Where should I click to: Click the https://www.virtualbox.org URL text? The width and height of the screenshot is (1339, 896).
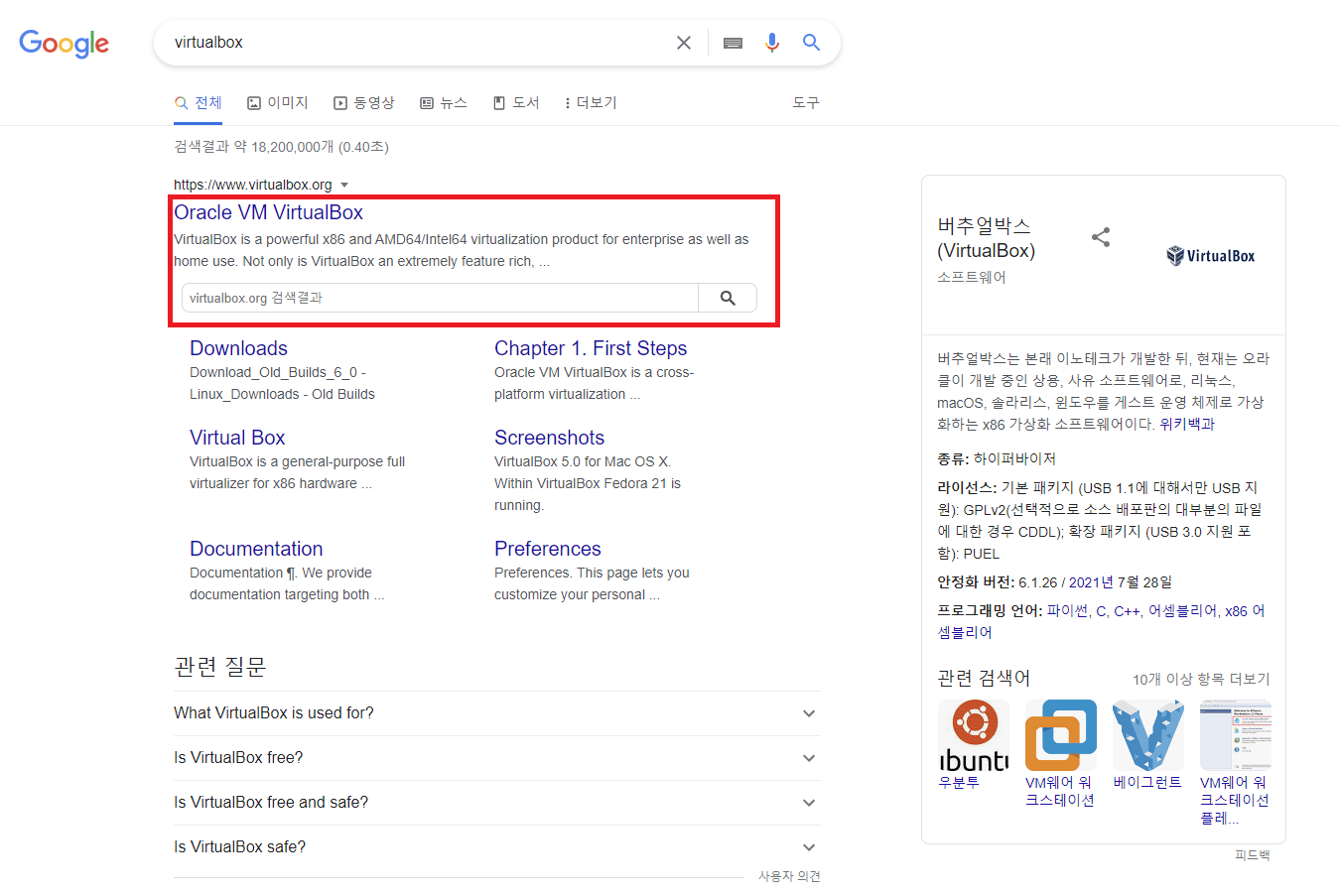(x=253, y=185)
